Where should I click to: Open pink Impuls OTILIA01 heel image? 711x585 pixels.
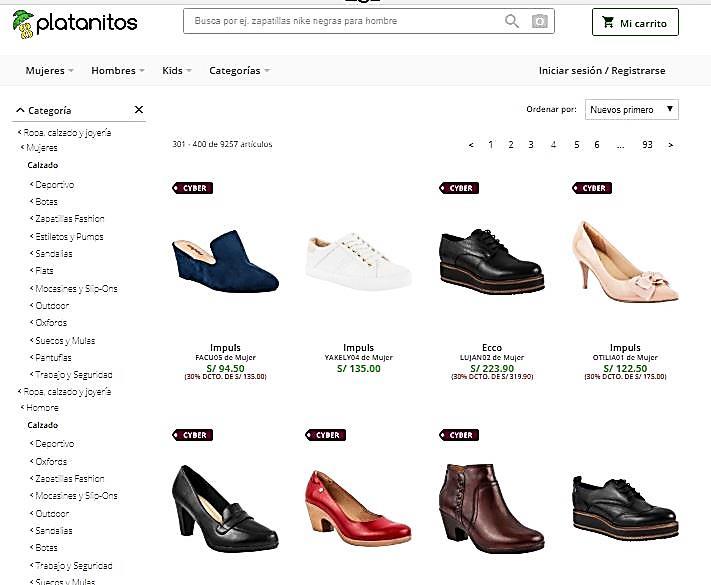tap(625, 261)
